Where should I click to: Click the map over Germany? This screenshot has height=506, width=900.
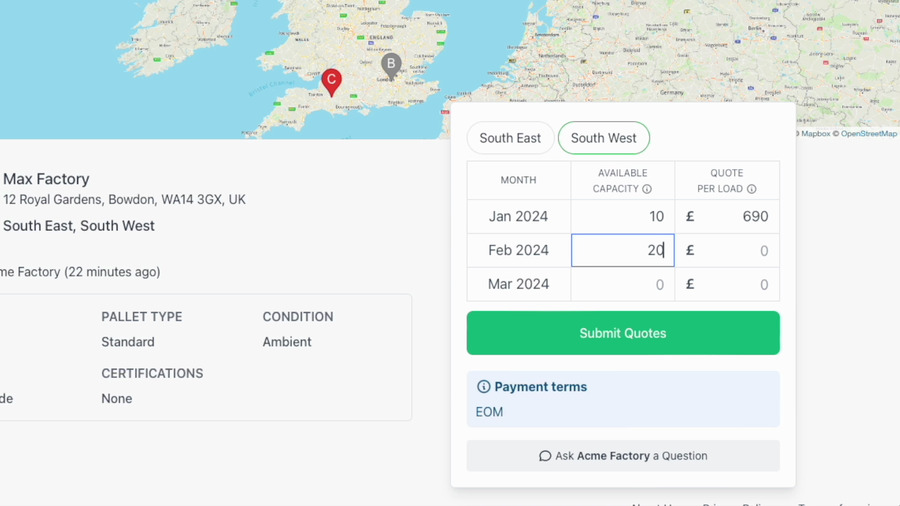pyautogui.click(x=672, y=92)
